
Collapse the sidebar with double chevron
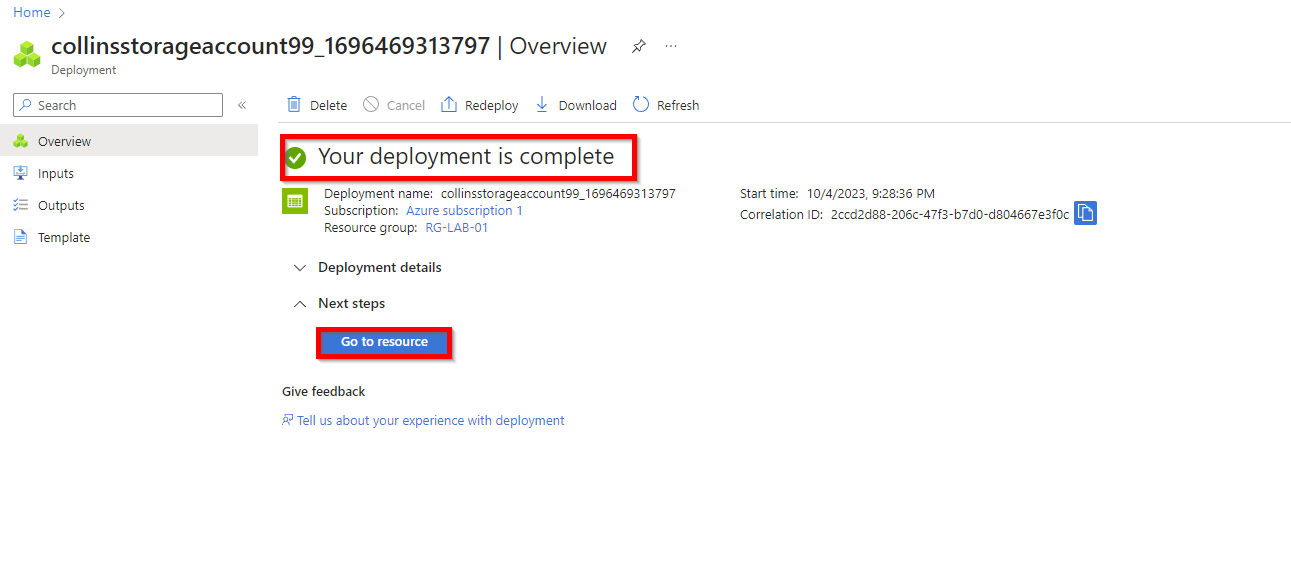tap(242, 105)
